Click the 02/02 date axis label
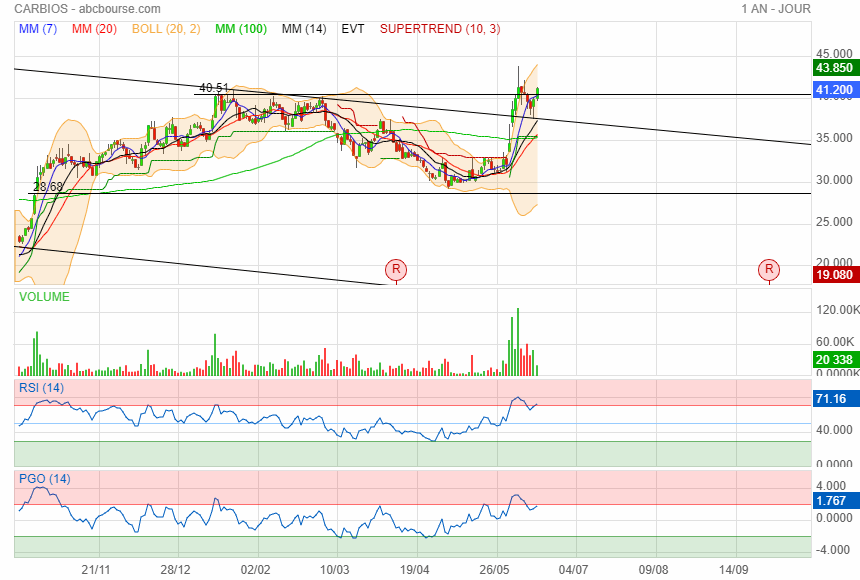Image resolution: width=860 pixels, height=580 pixels. [256, 570]
